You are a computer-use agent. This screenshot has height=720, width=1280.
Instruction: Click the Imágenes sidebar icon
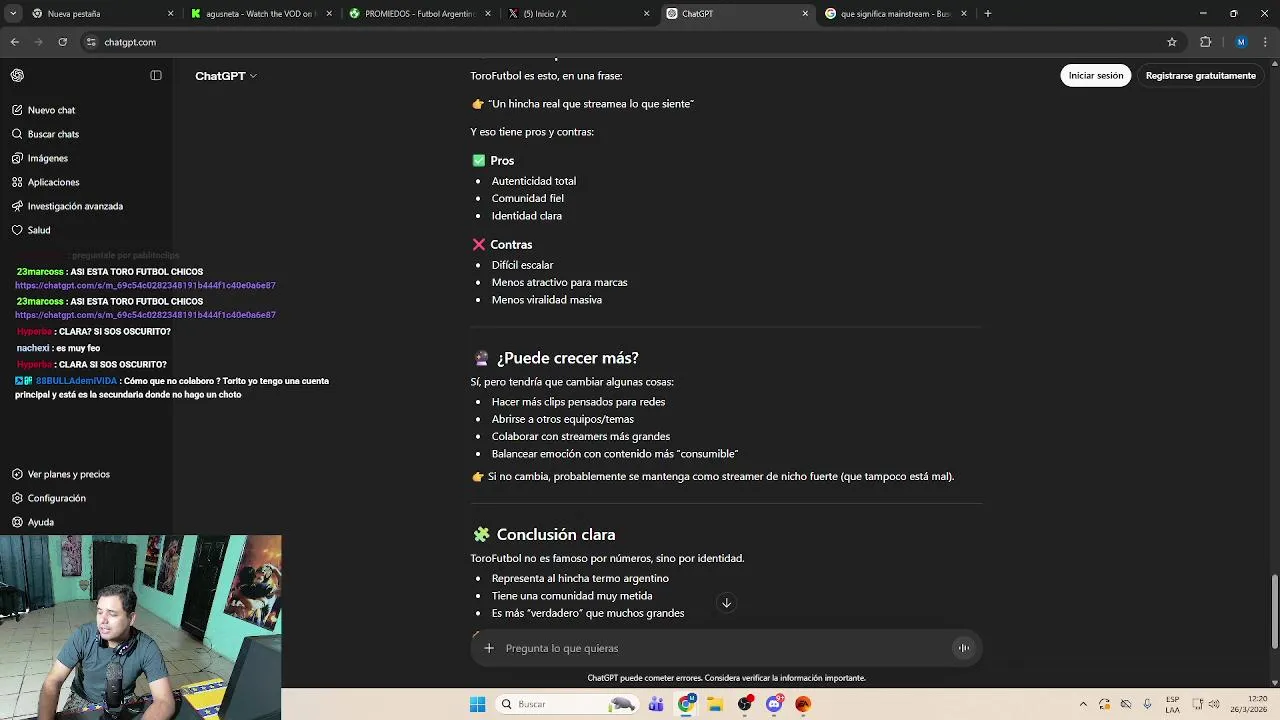pos(17,158)
